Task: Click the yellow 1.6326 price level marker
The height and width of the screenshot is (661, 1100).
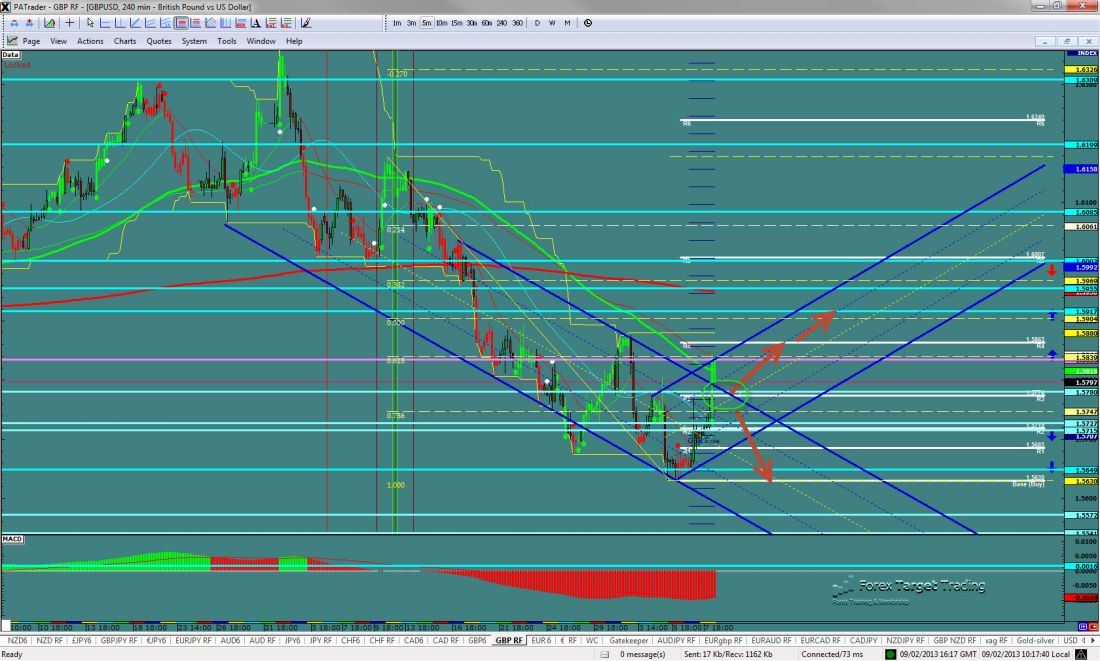Action: (x=1084, y=70)
